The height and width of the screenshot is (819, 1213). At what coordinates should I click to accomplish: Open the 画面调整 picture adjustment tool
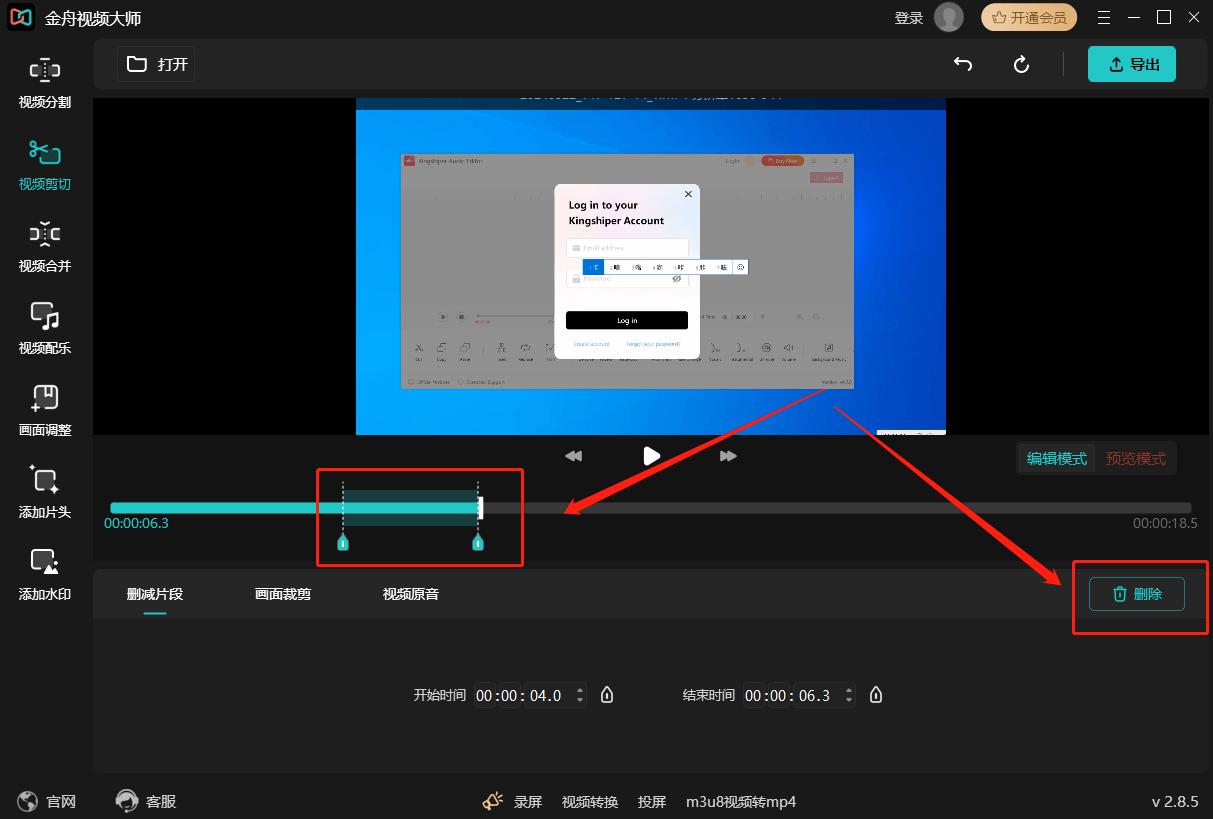click(45, 411)
